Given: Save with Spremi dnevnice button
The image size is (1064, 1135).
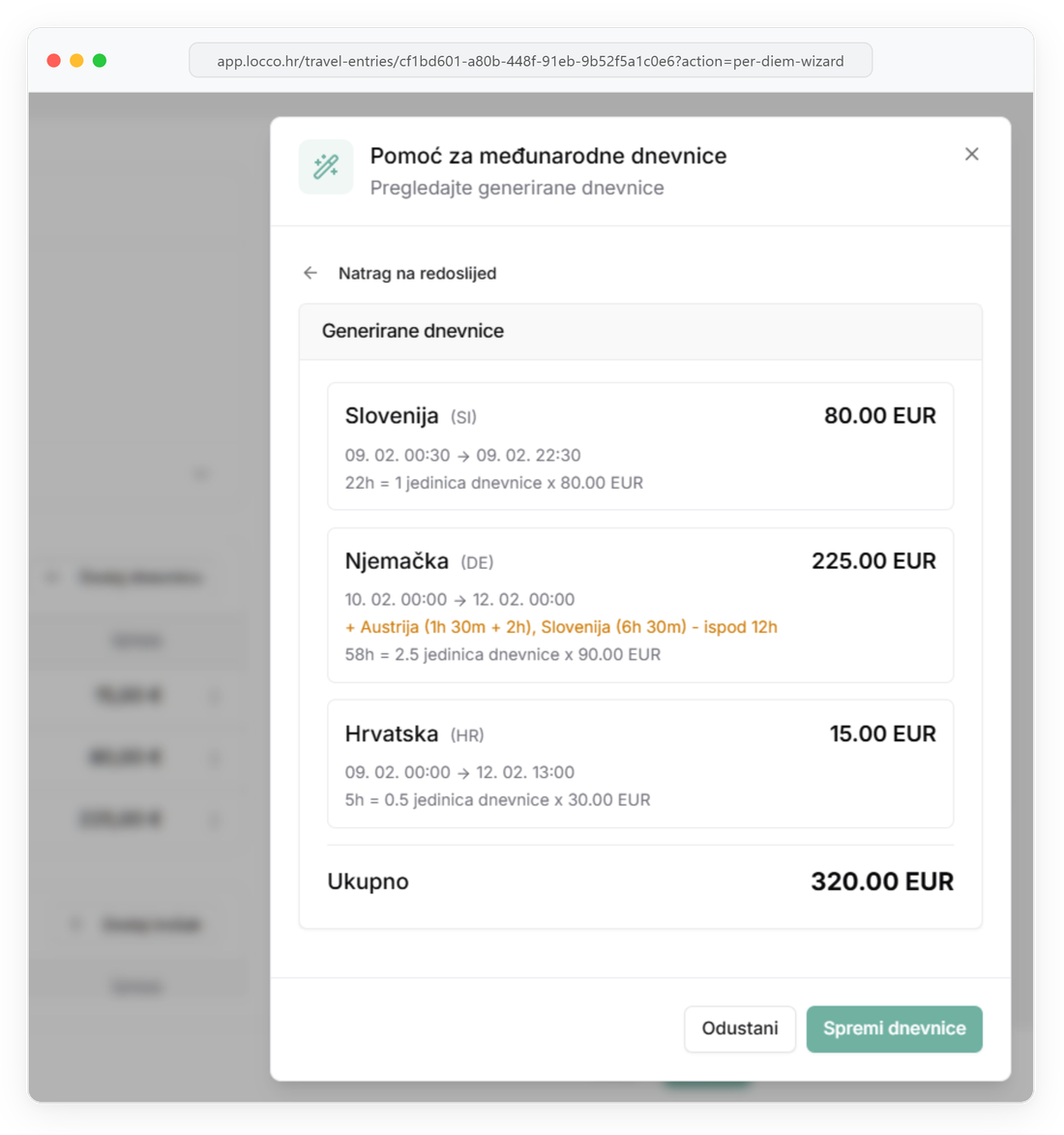Looking at the screenshot, I should tap(894, 1029).
